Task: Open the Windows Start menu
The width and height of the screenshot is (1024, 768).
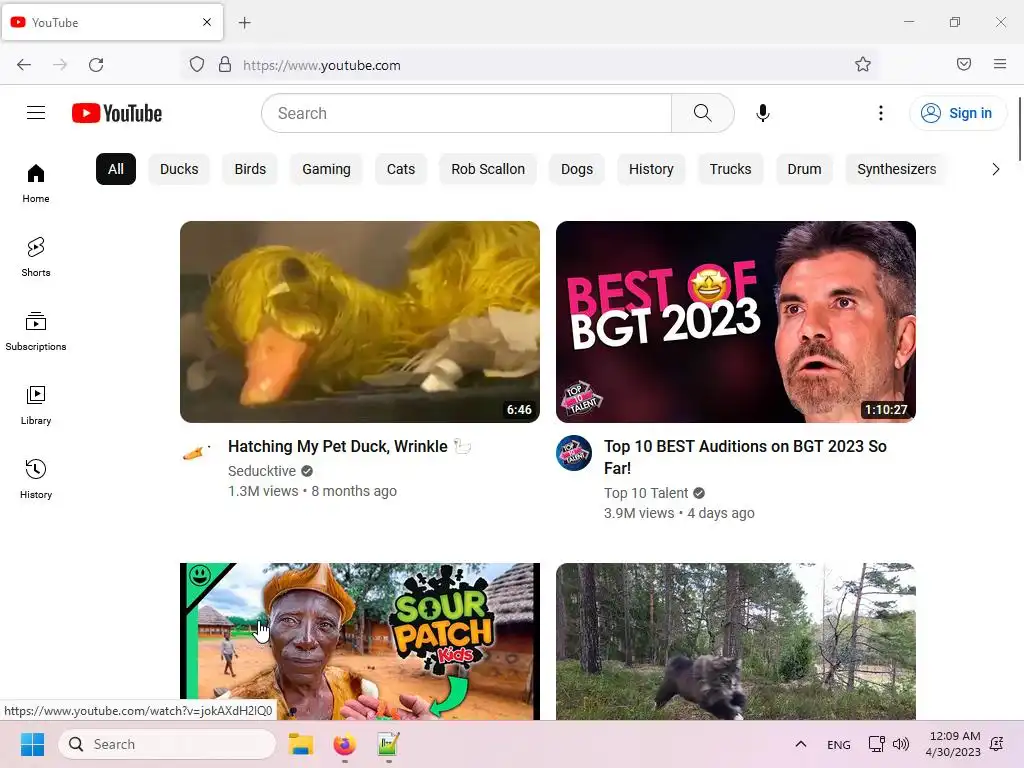Action: click(32, 744)
